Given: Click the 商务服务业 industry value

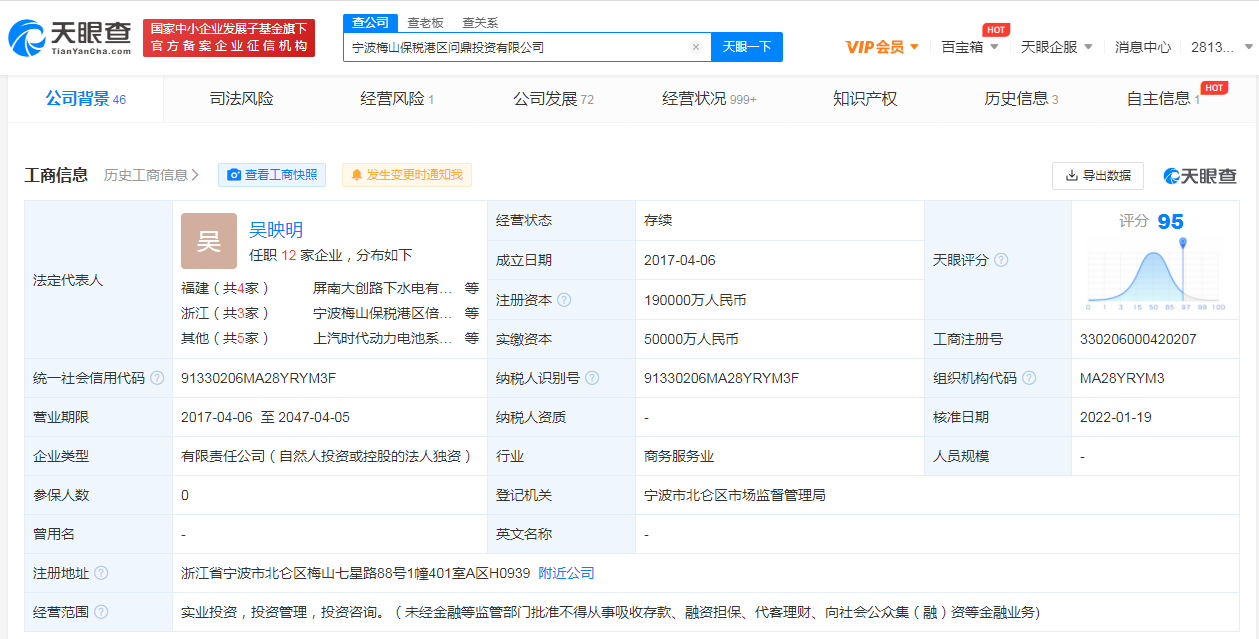Looking at the screenshot, I should point(679,456).
